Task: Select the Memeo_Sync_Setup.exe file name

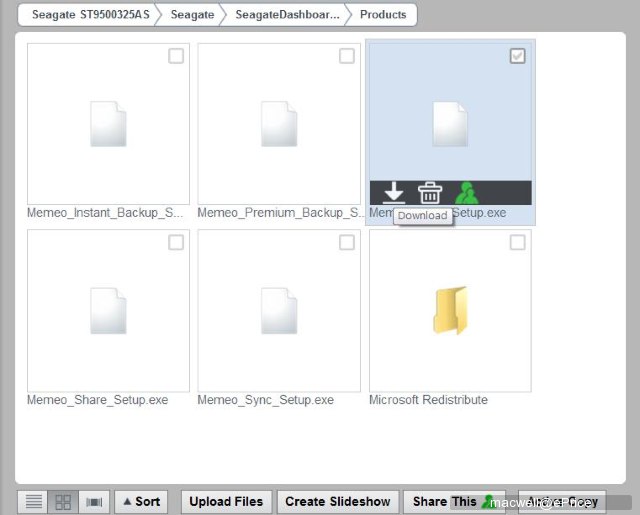Action: [266, 400]
